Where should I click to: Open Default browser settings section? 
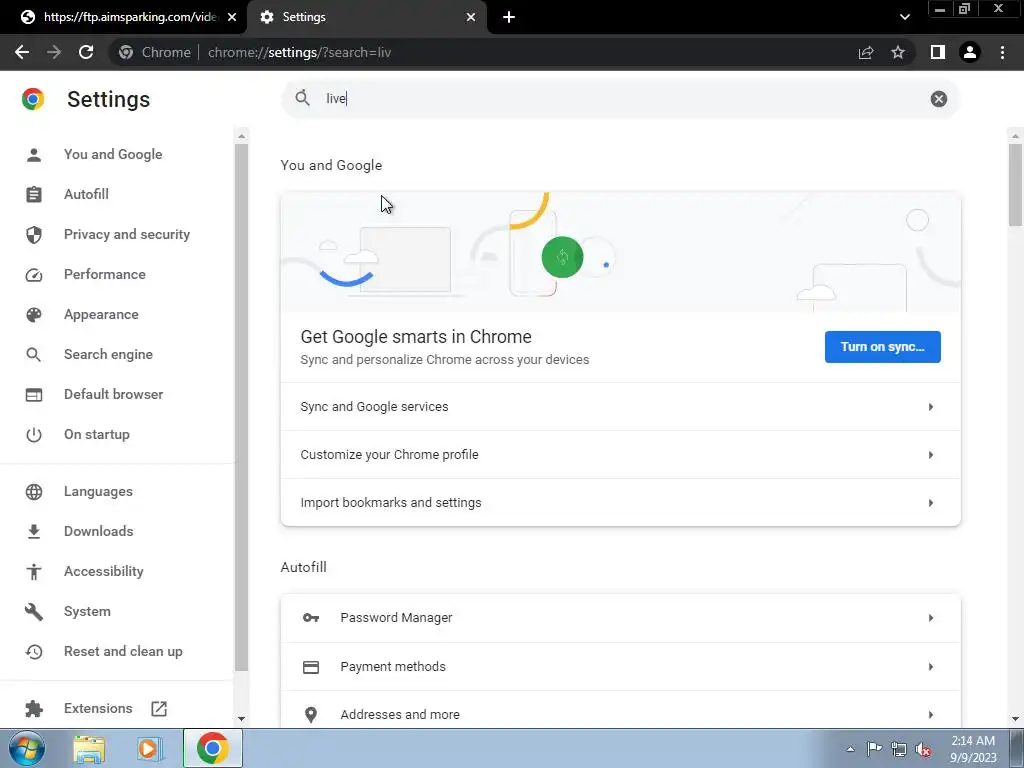click(116, 394)
